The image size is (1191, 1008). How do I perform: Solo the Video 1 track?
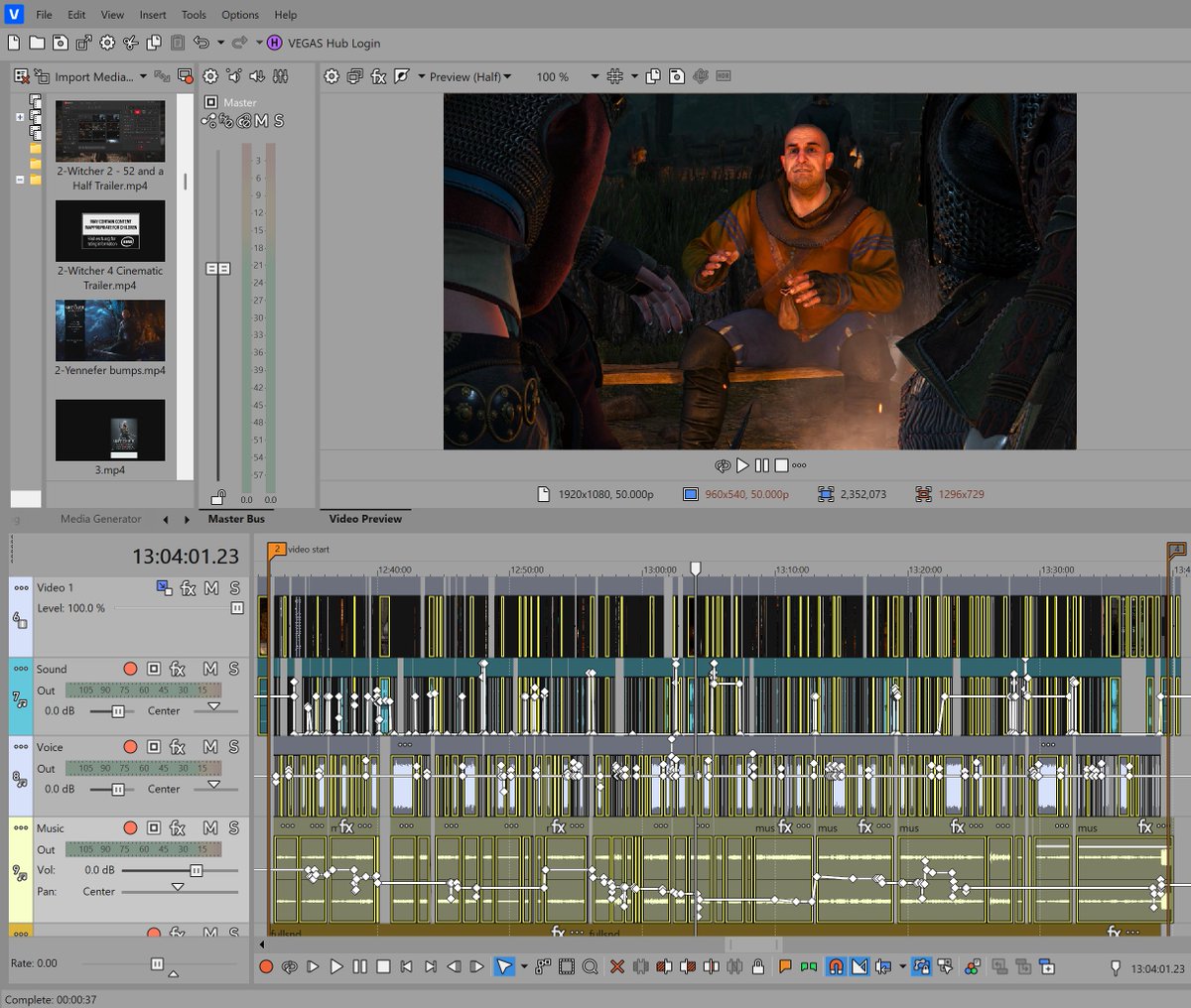pos(234,588)
